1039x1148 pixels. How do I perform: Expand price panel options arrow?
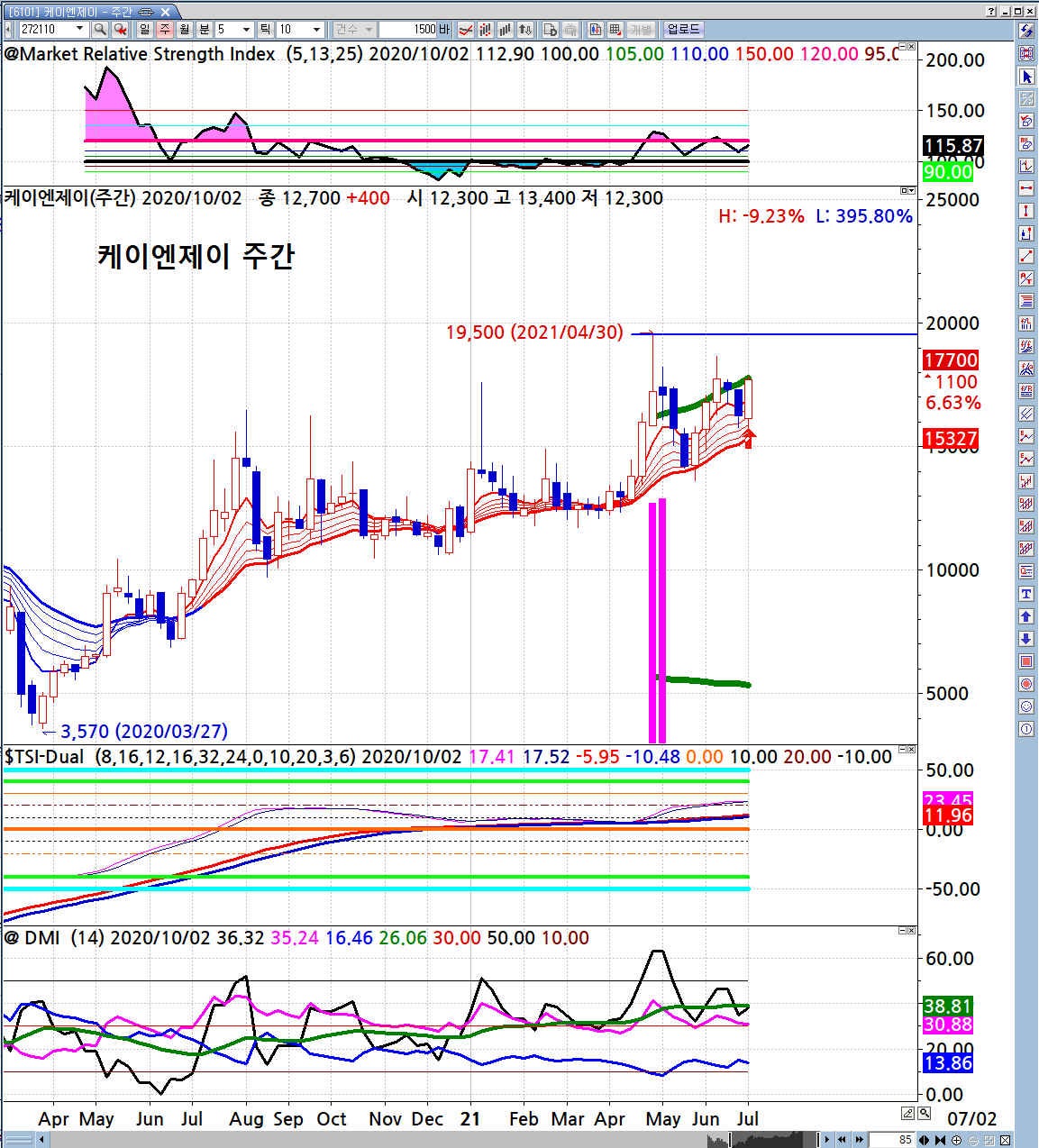[x=911, y=190]
